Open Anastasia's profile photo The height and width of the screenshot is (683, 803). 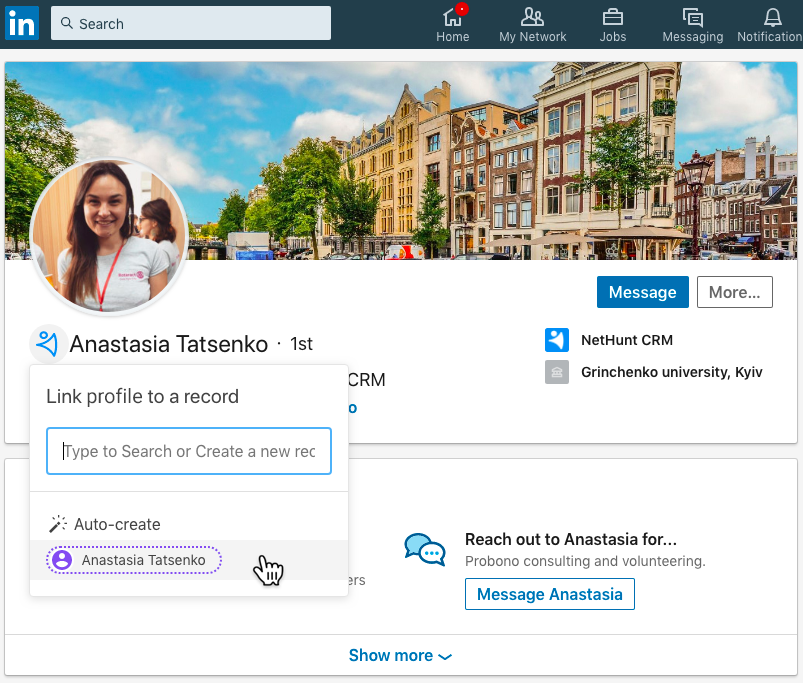[108, 236]
